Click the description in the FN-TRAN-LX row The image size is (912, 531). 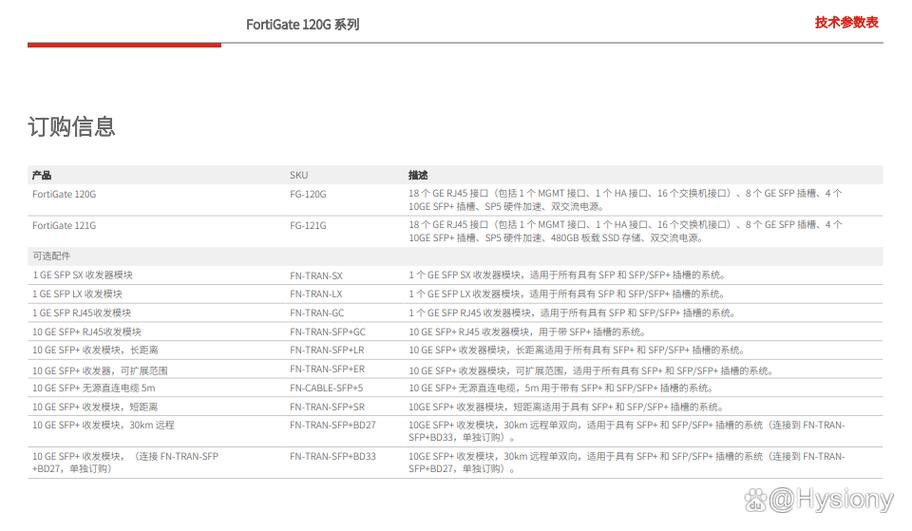pyautogui.click(x=567, y=294)
